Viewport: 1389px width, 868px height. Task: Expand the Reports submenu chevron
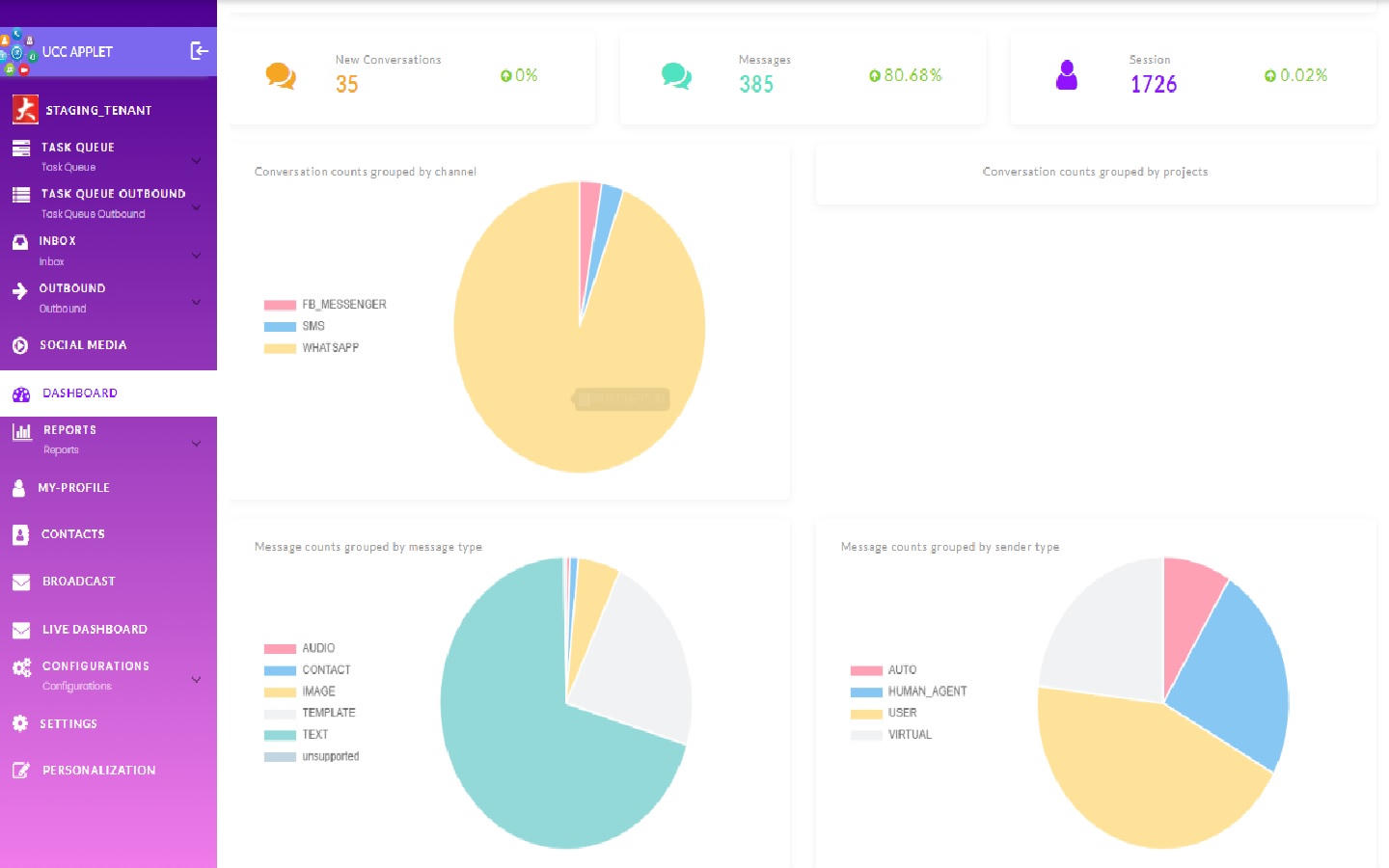click(x=196, y=444)
